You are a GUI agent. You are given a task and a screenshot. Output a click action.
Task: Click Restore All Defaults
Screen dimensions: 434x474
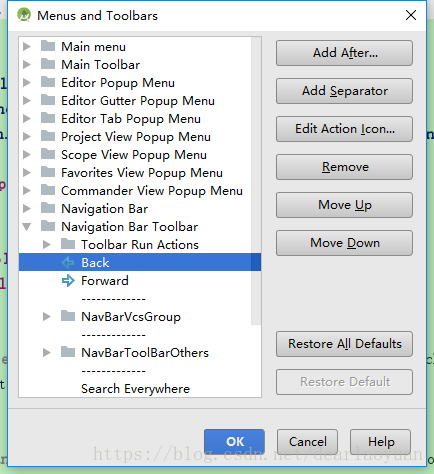[344, 344]
